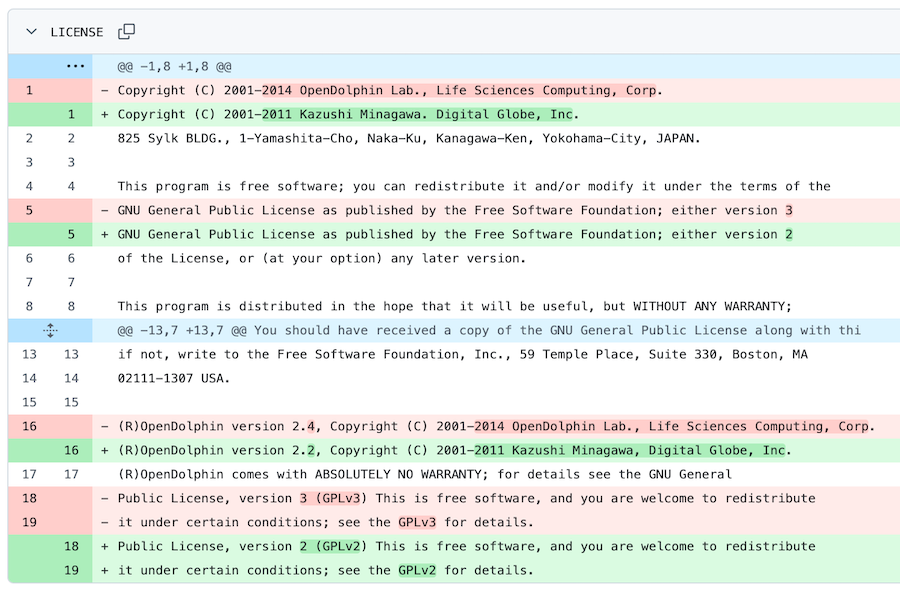
Task: Click added line number 19
Action: (71, 570)
